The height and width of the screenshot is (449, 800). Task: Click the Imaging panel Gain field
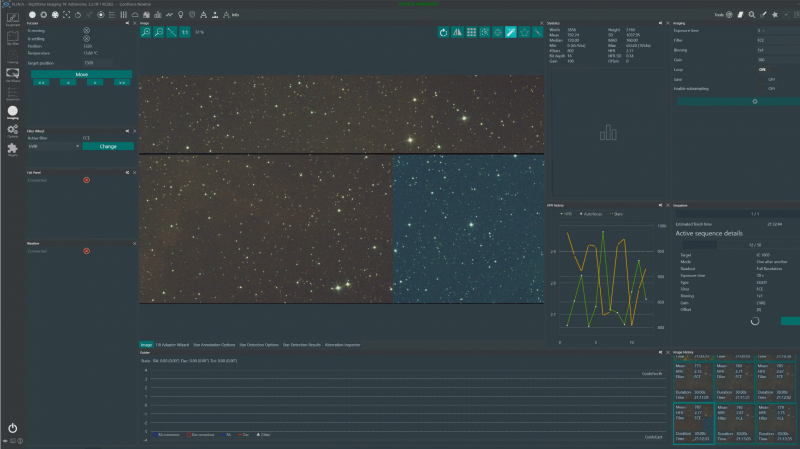point(778,60)
